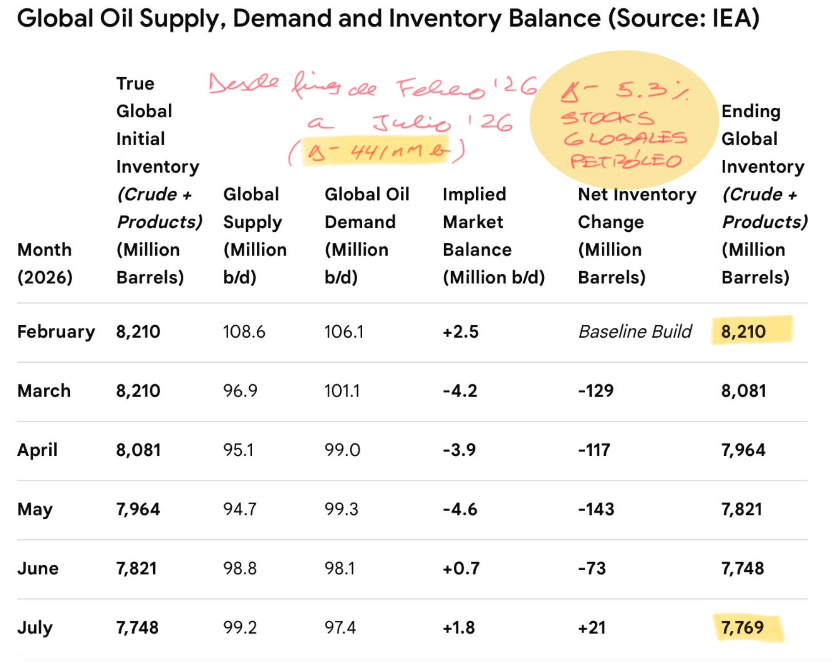Click the table title mentioning IEA
This screenshot has height=669, width=832.
[388, 18]
